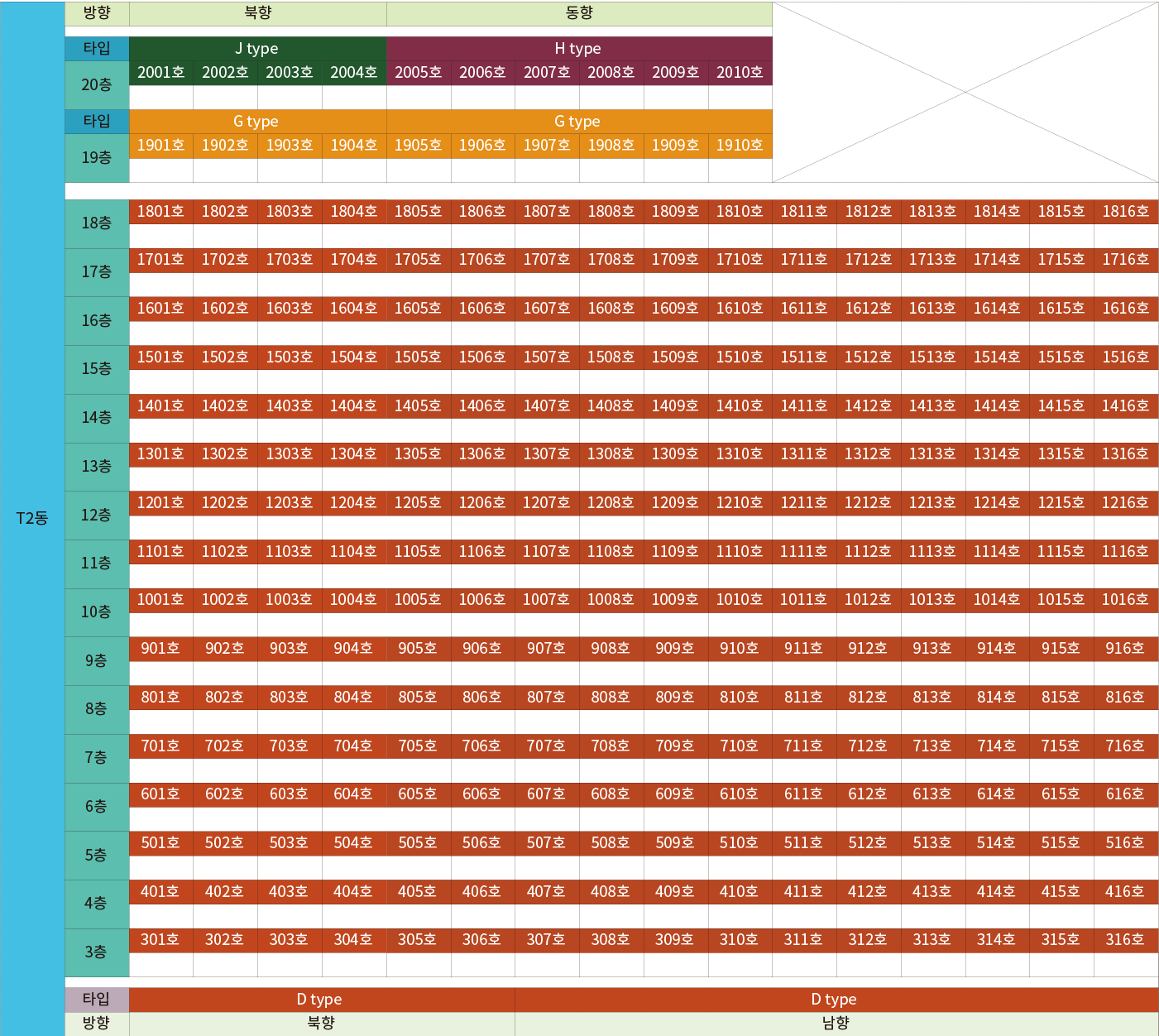Click the 남향 direction label

tap(836, 1024)
